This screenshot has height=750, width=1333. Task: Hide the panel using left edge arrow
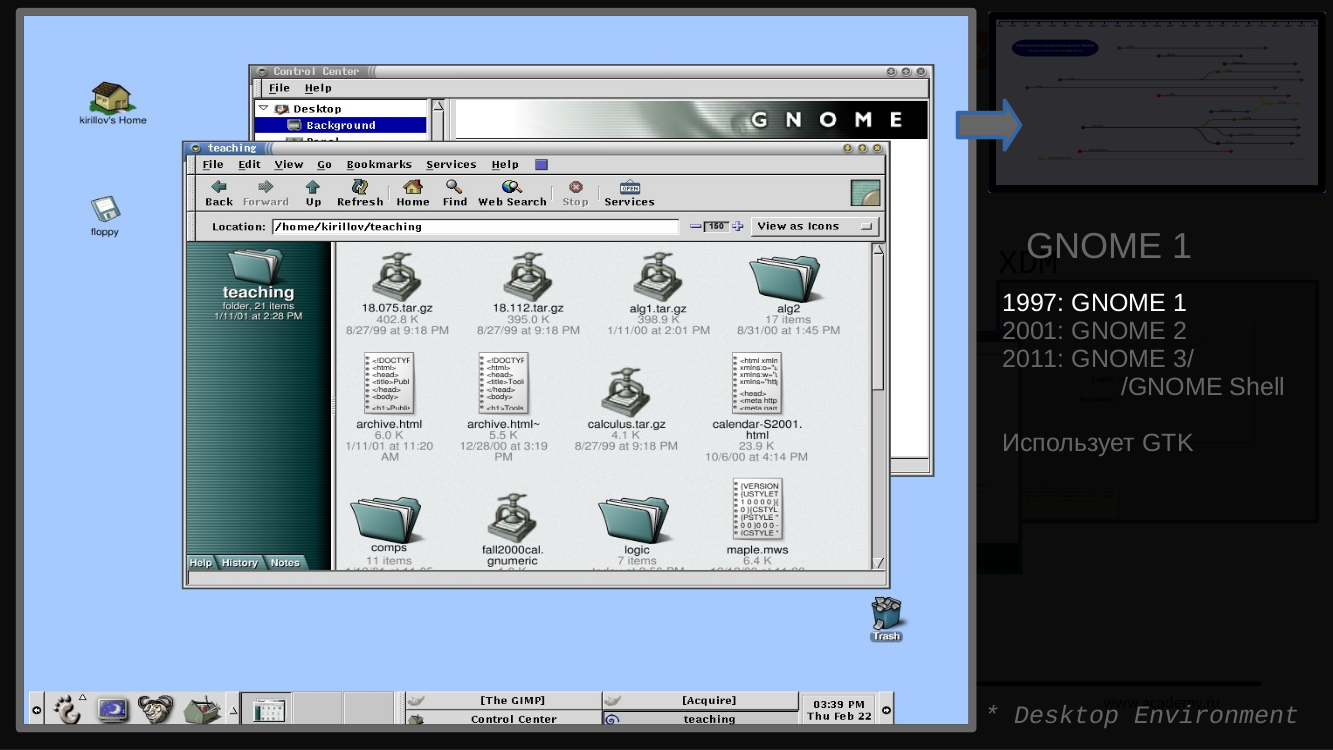pos(36,709)
